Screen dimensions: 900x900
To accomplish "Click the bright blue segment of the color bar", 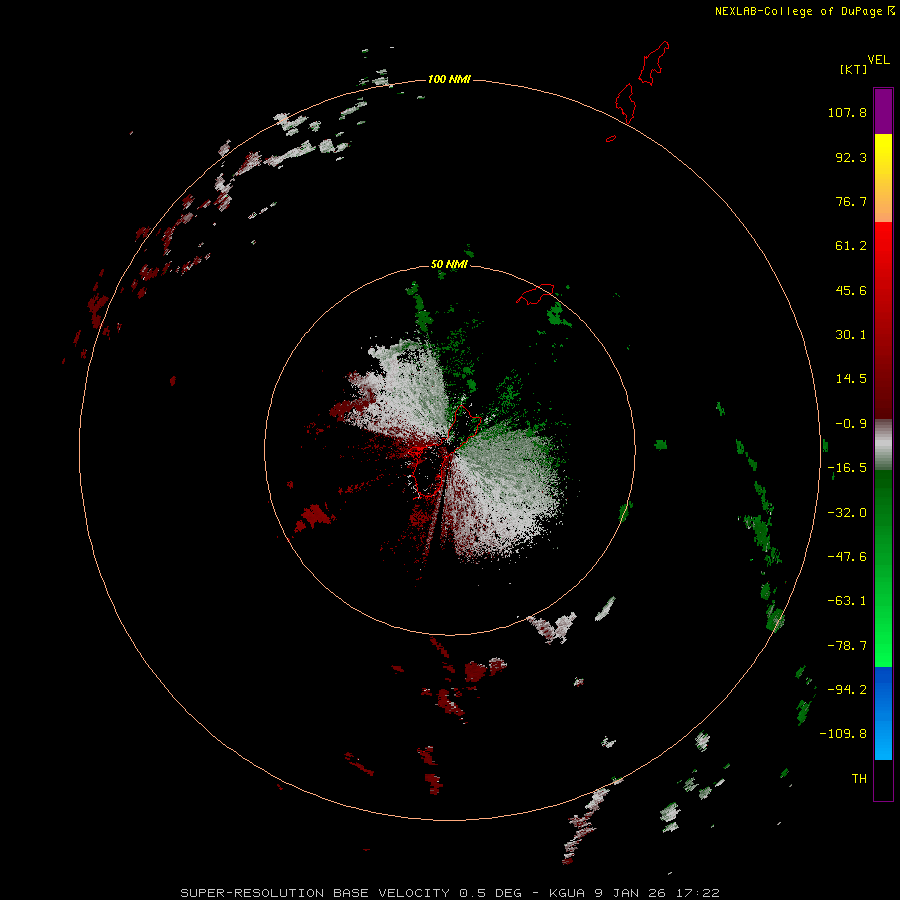I will point(883,713).
